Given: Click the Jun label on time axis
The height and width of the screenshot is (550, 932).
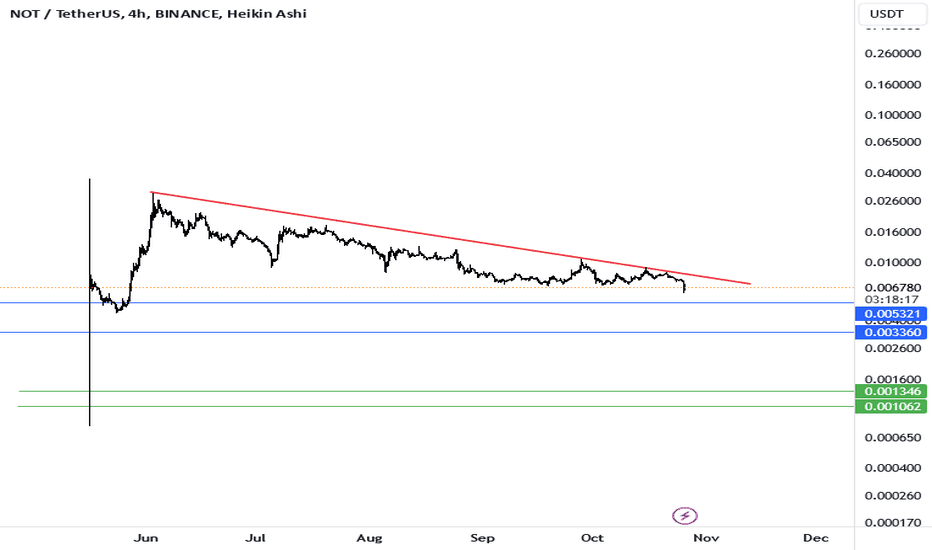Looking at the screenshot, I should (146, 538).
